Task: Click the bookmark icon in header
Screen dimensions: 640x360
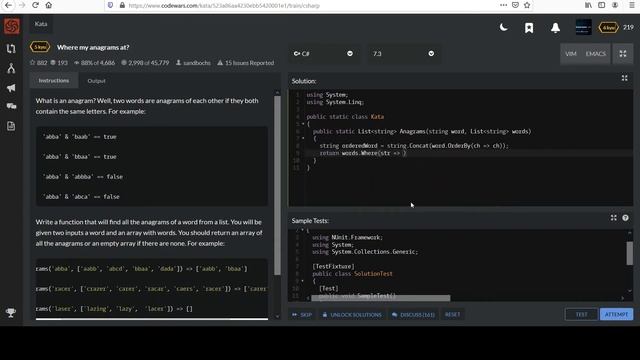Action: (x=529, y=28)
